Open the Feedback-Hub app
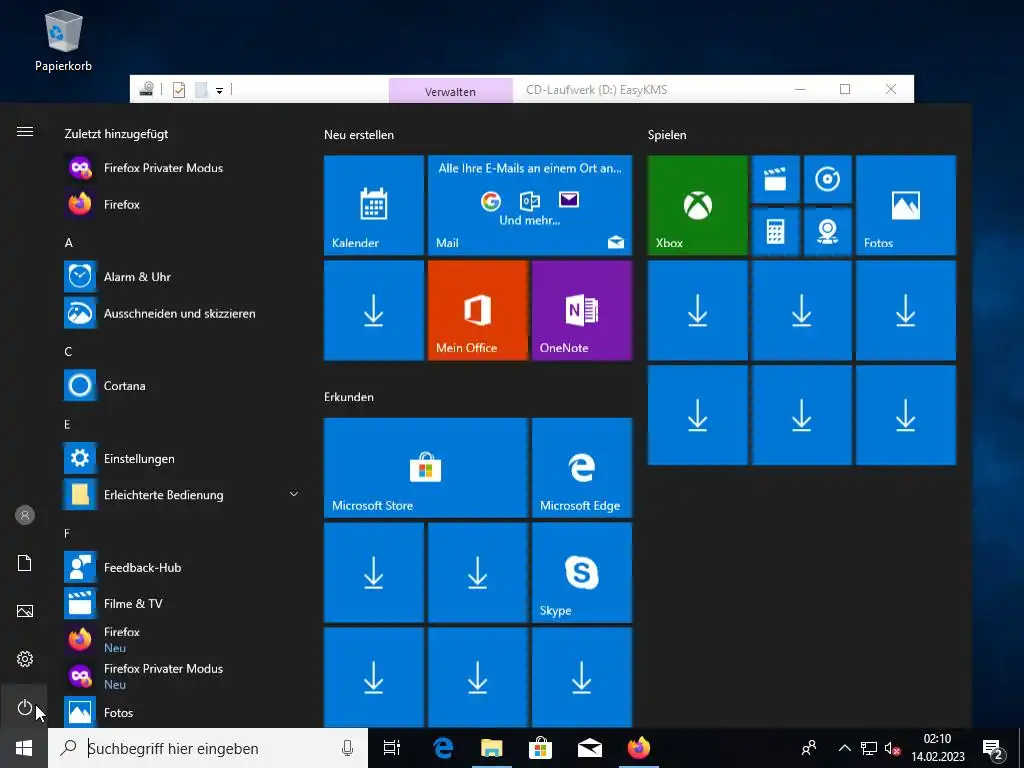 pyautogui.click(x=182, y=568)
